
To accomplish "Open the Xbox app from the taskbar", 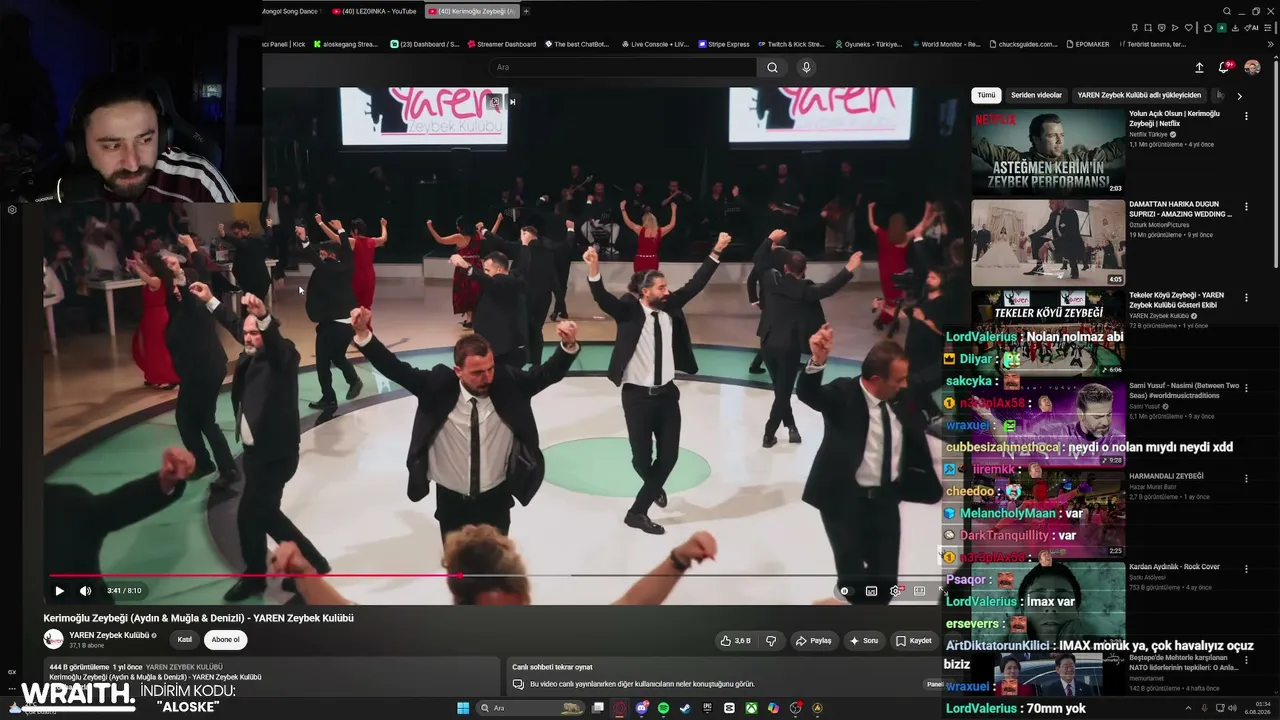I will [751, 708].
